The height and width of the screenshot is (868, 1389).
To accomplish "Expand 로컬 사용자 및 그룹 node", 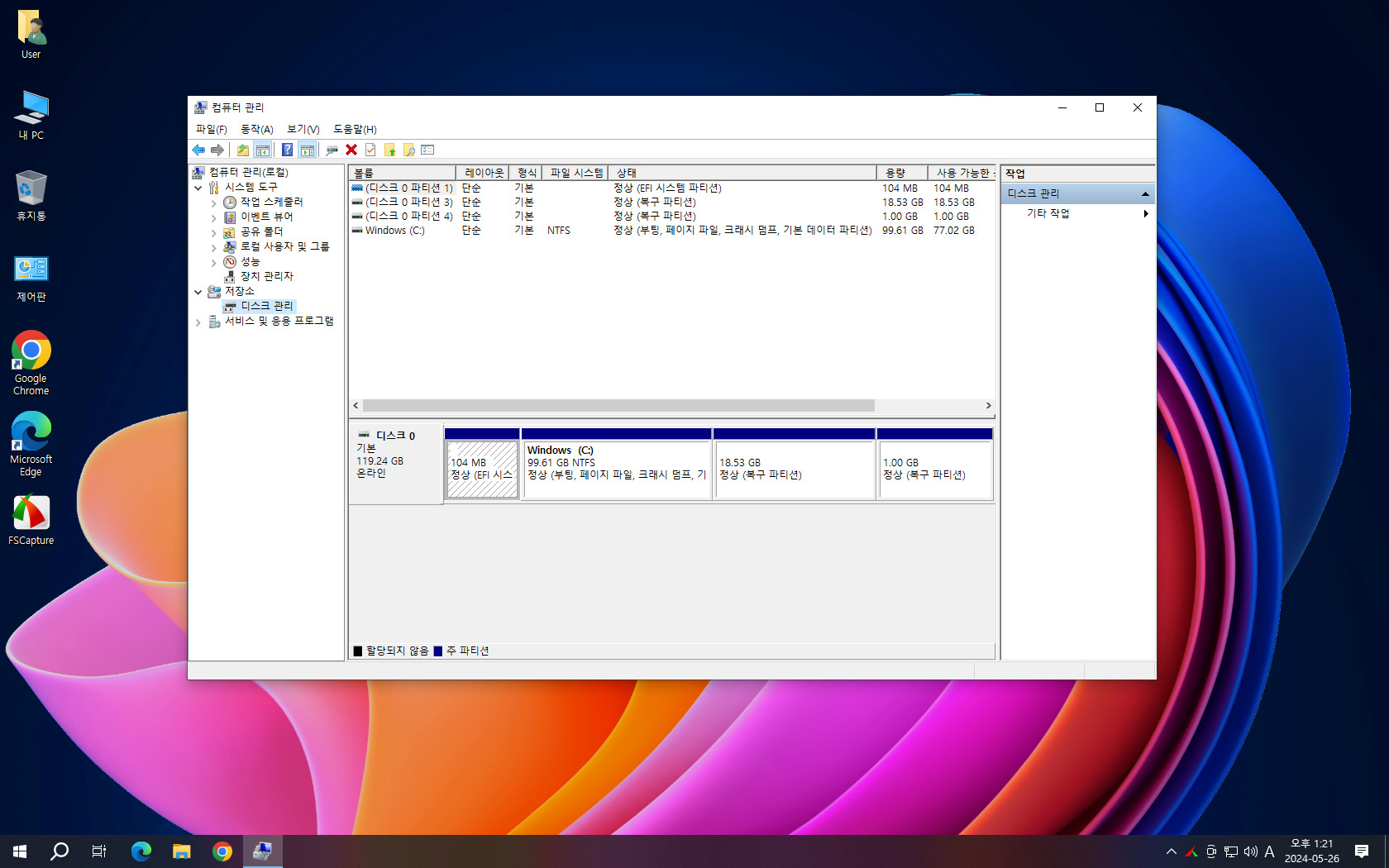I will (213, 247).
